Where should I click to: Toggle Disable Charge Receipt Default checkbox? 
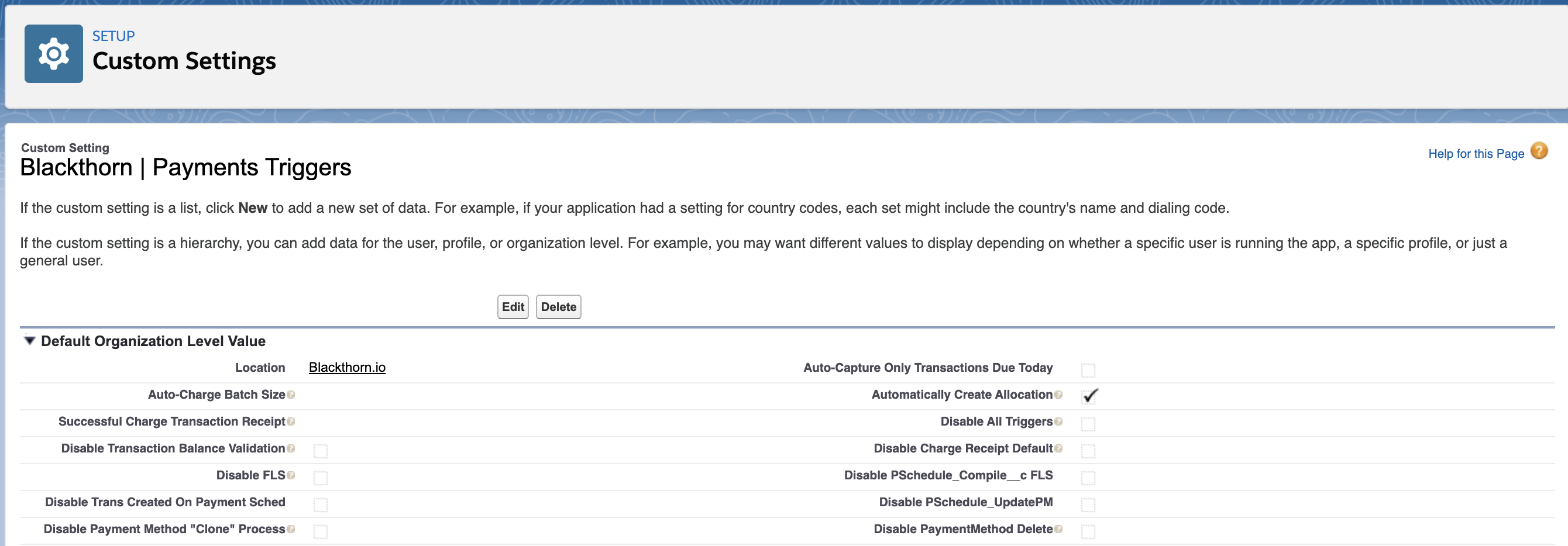(x=1088, y=451)
